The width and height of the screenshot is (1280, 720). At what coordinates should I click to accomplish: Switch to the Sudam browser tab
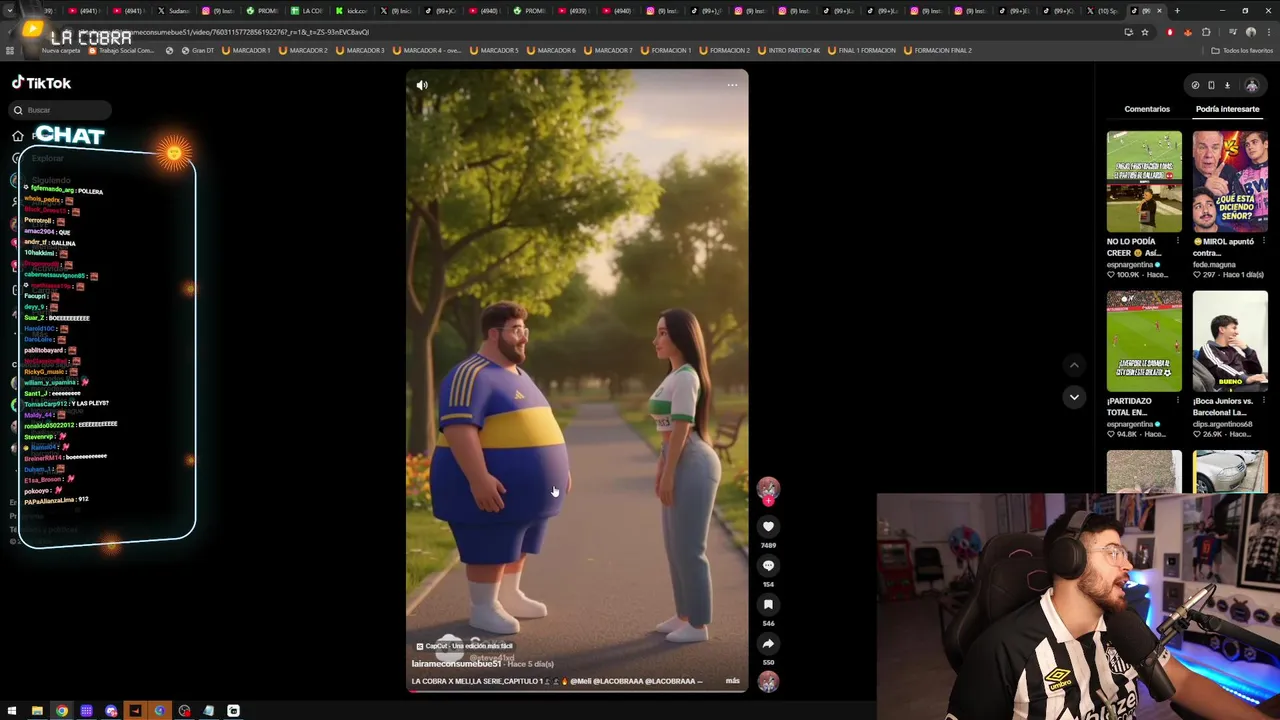173,11
